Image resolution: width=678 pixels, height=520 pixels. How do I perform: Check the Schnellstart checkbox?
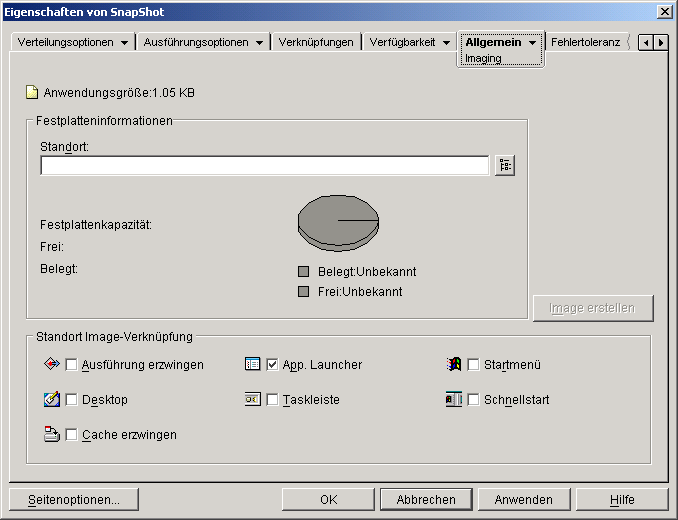click(x=473, y=399)
